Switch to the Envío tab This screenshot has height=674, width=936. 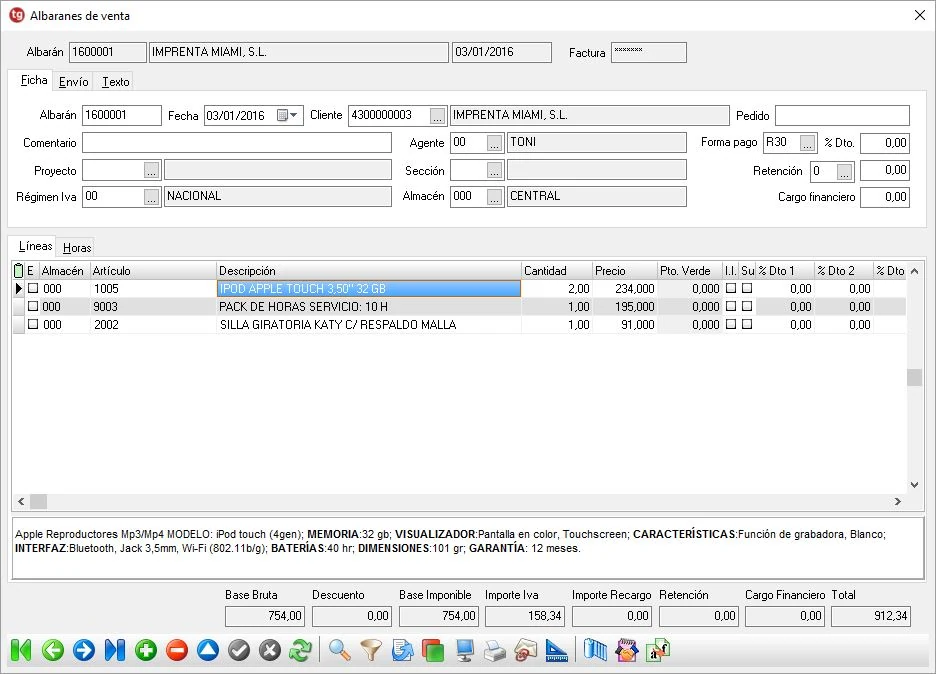[73, 82]
